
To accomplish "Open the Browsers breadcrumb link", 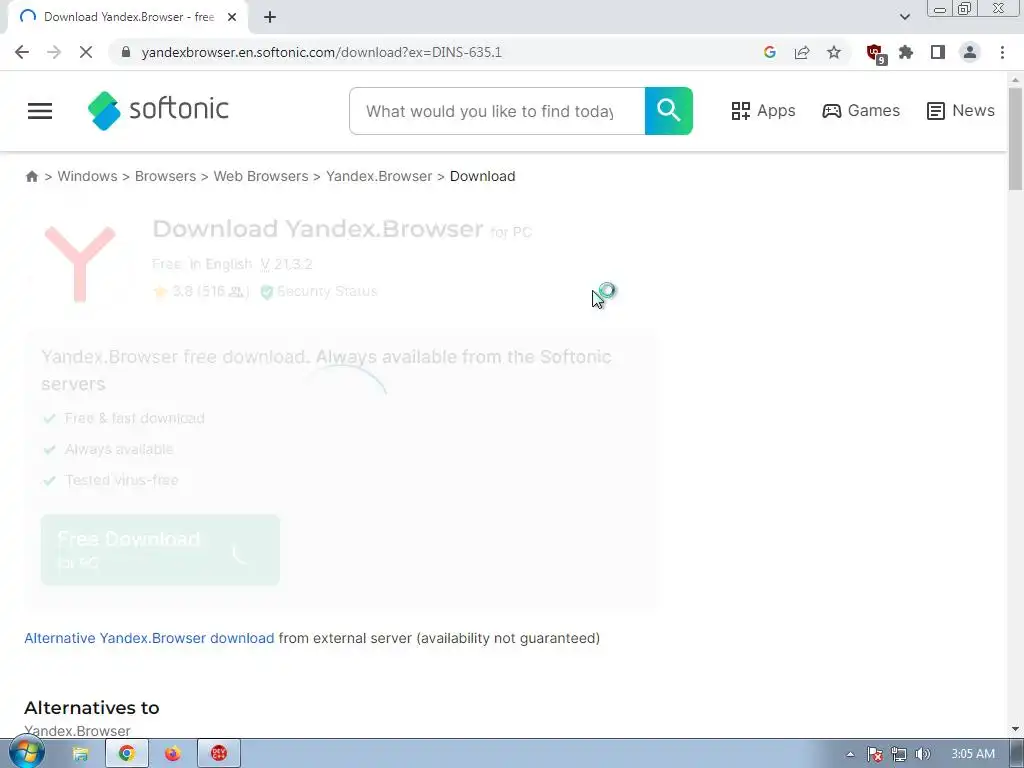I will click(x=165, y=176).
